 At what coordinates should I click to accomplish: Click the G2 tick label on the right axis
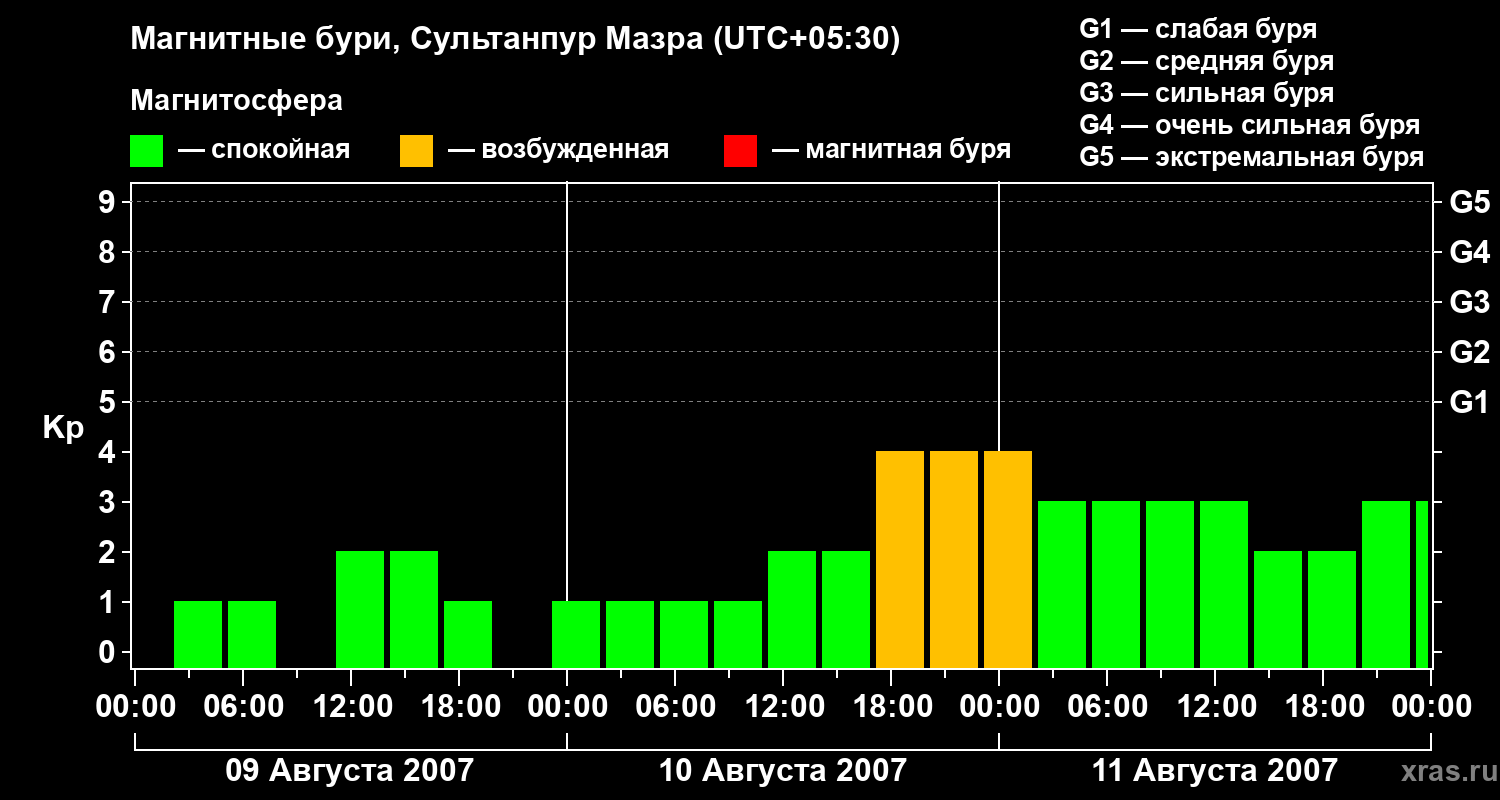pos(1469,352)
